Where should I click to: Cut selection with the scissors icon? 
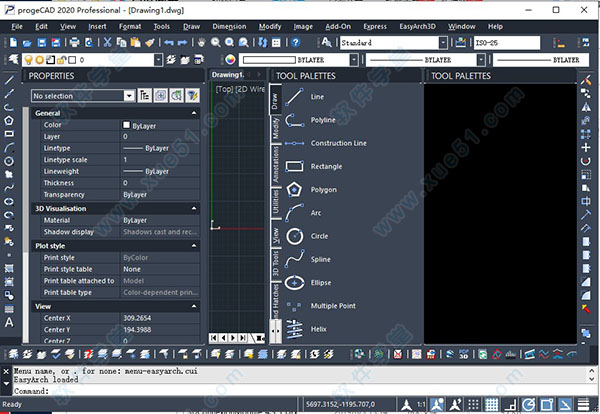click(108, 42)
